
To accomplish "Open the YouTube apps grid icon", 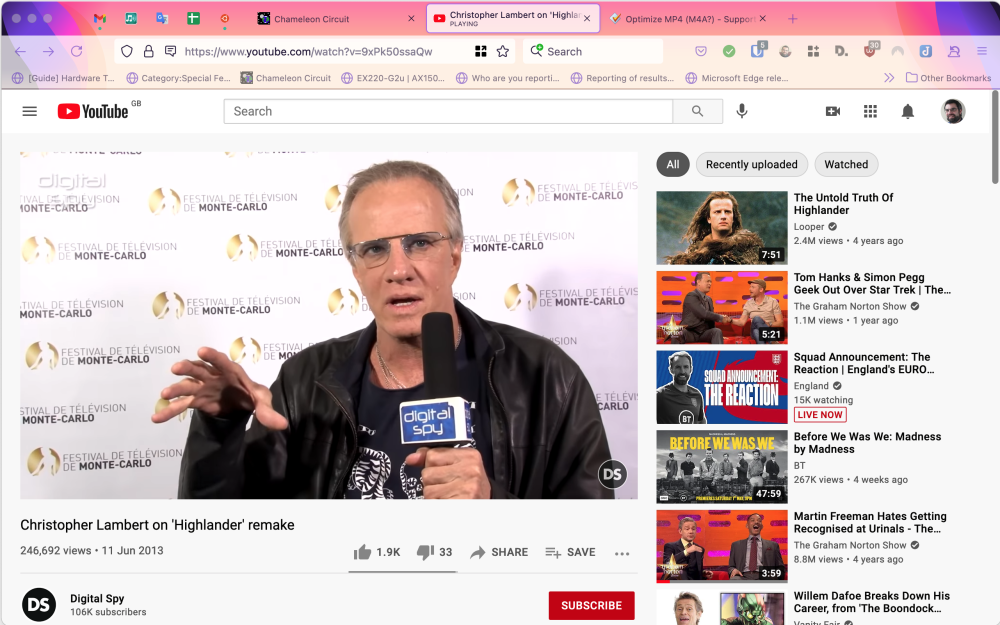I will 870,111.
